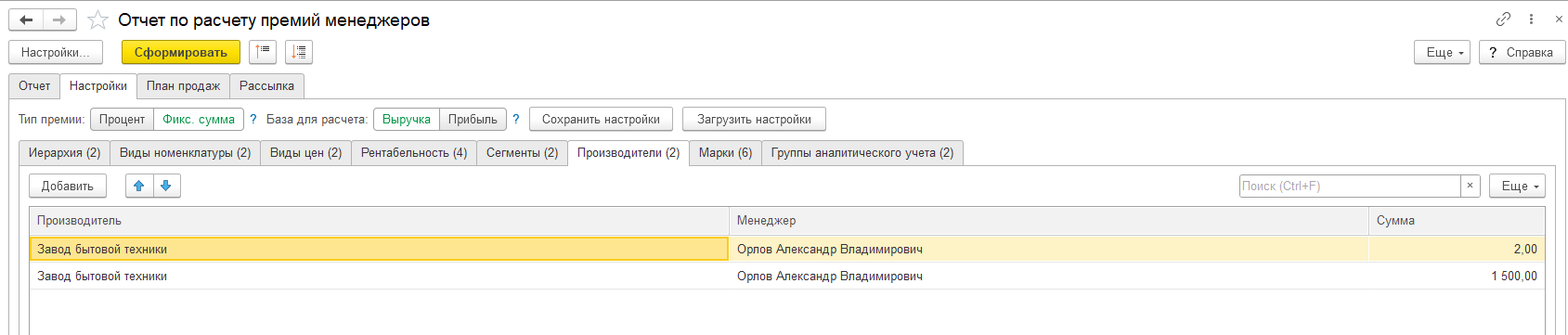This screenshot has height=335, width=1568.
Task: Click the yellow Сформировать button
Action: pyautogui.click(x=181, y=52)
